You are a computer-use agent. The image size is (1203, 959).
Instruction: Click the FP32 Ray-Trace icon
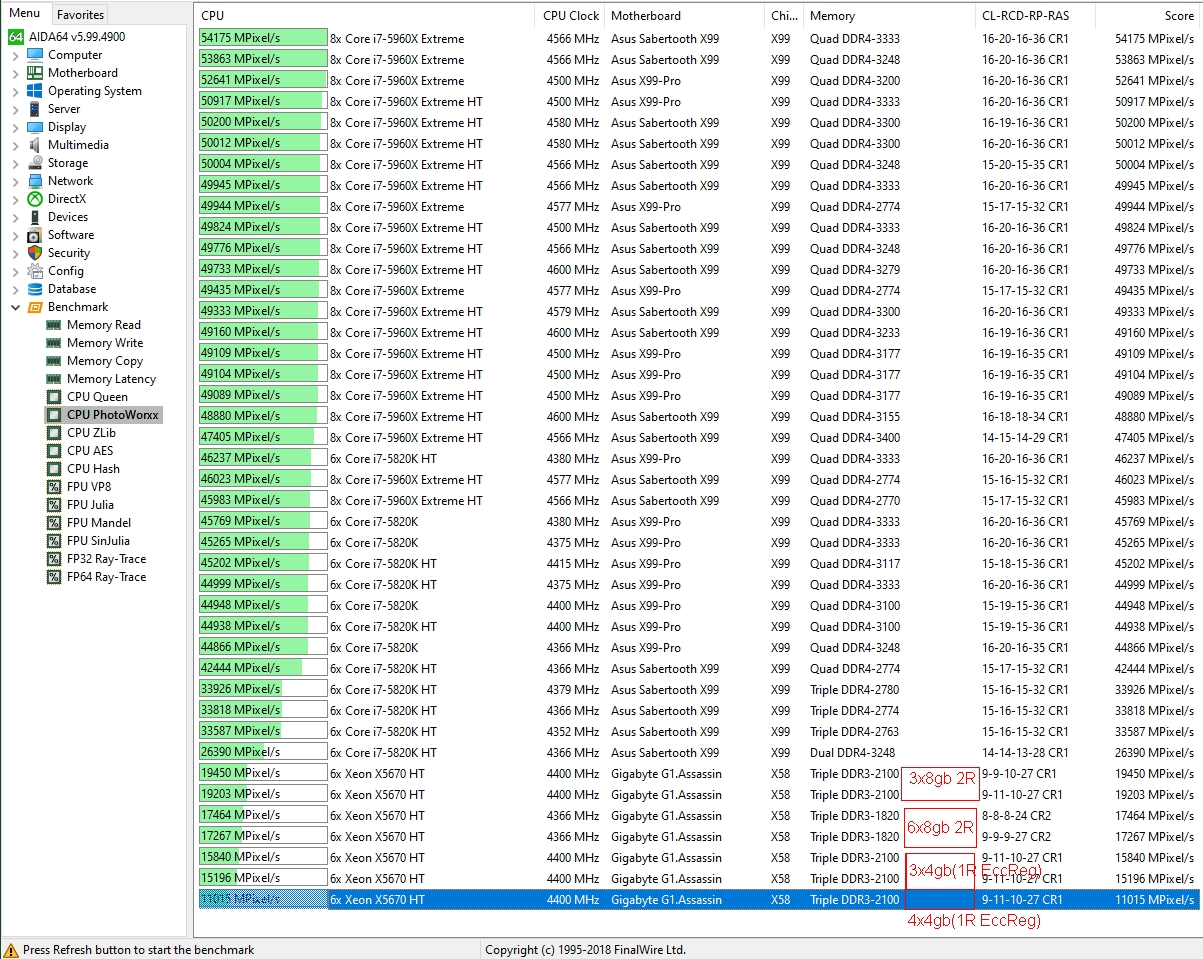pos(54,559)
